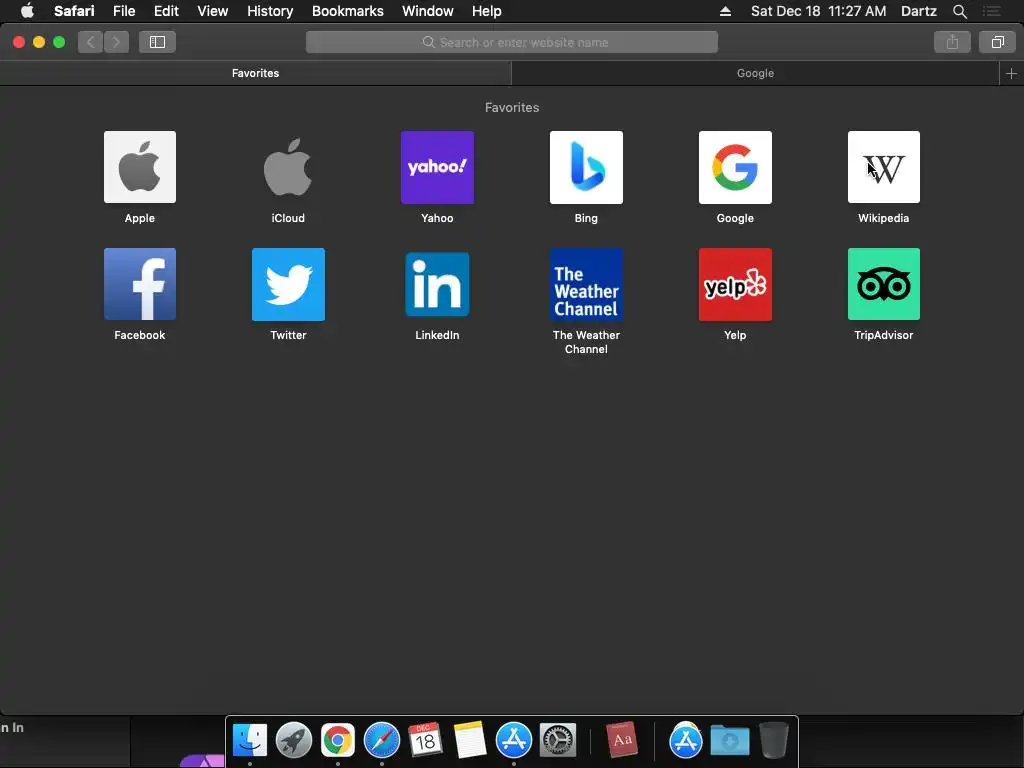
Task: Go back with the back arrow button
Action: coord(91,42)
